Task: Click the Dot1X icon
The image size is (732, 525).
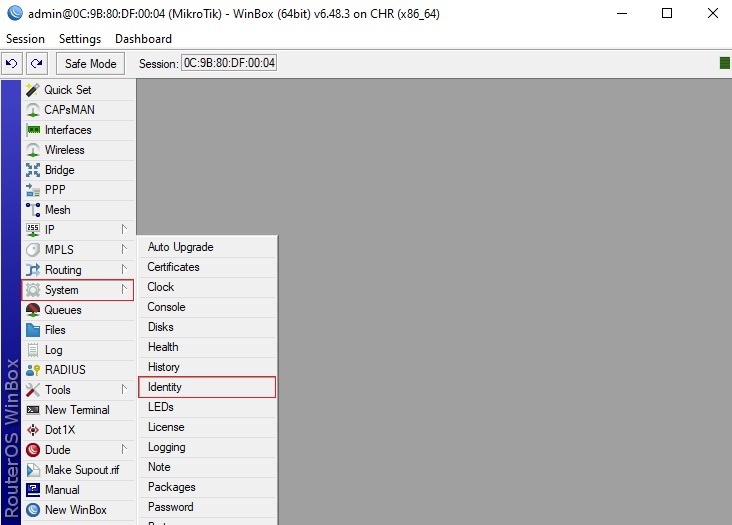Action: 33,430
